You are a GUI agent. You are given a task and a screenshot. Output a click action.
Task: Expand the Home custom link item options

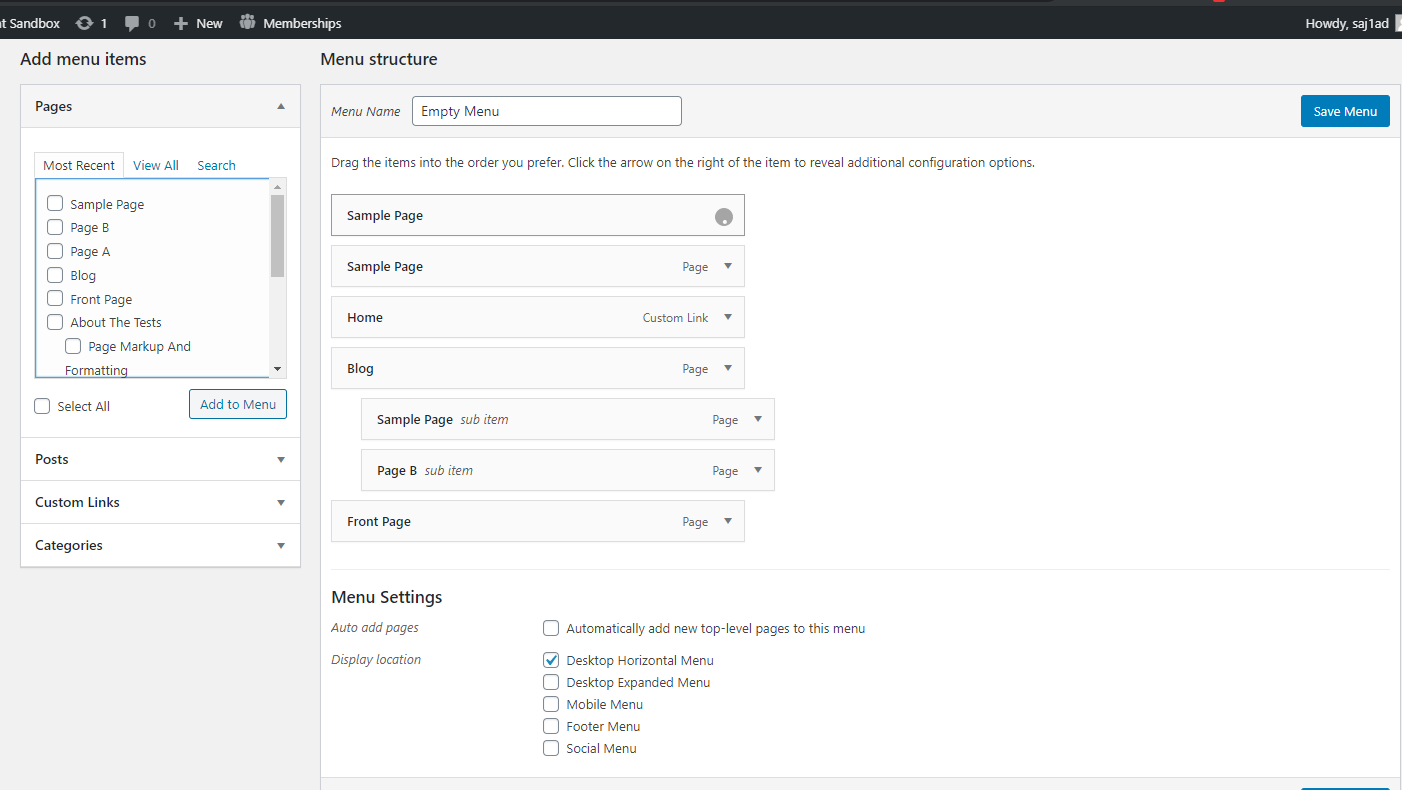pyautogui.click(x=728, y=317)
